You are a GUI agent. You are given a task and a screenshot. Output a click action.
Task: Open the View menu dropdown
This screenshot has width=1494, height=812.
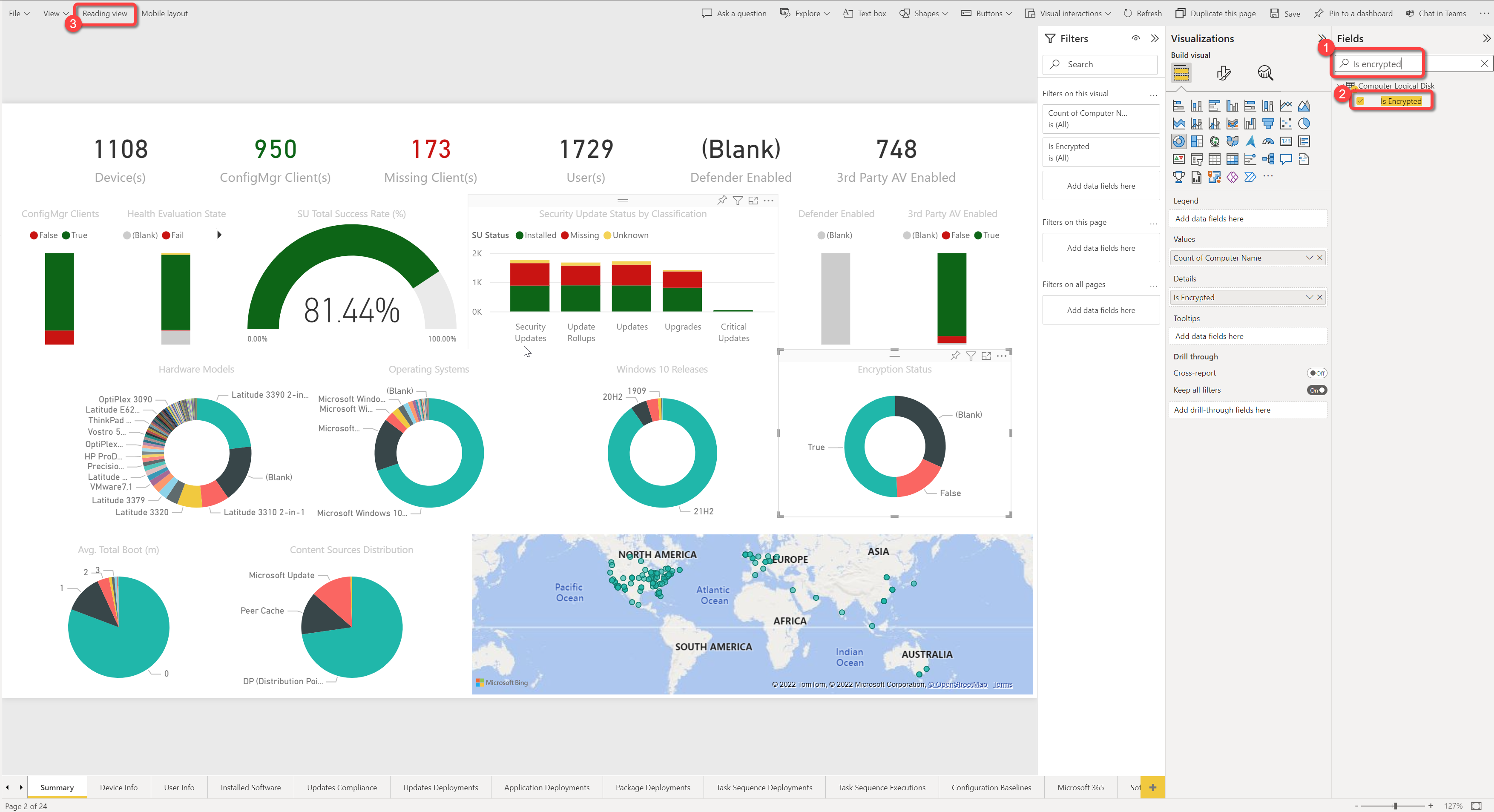coord(56,13)
